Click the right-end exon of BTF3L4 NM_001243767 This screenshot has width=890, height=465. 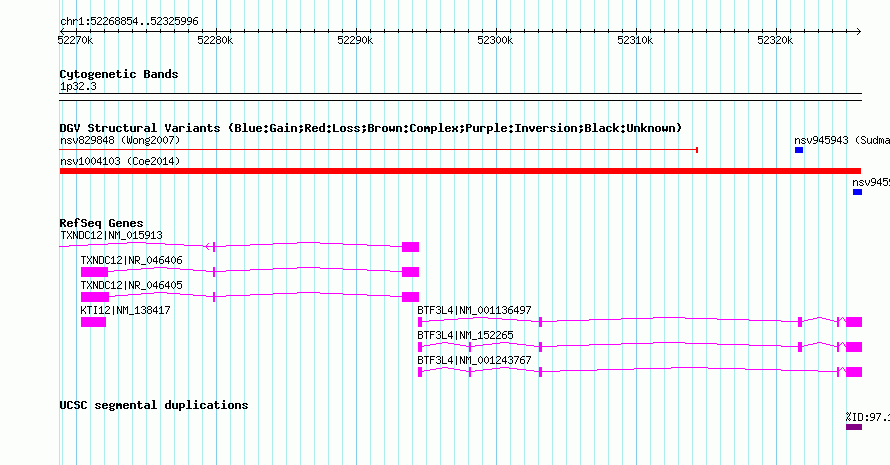854,372
